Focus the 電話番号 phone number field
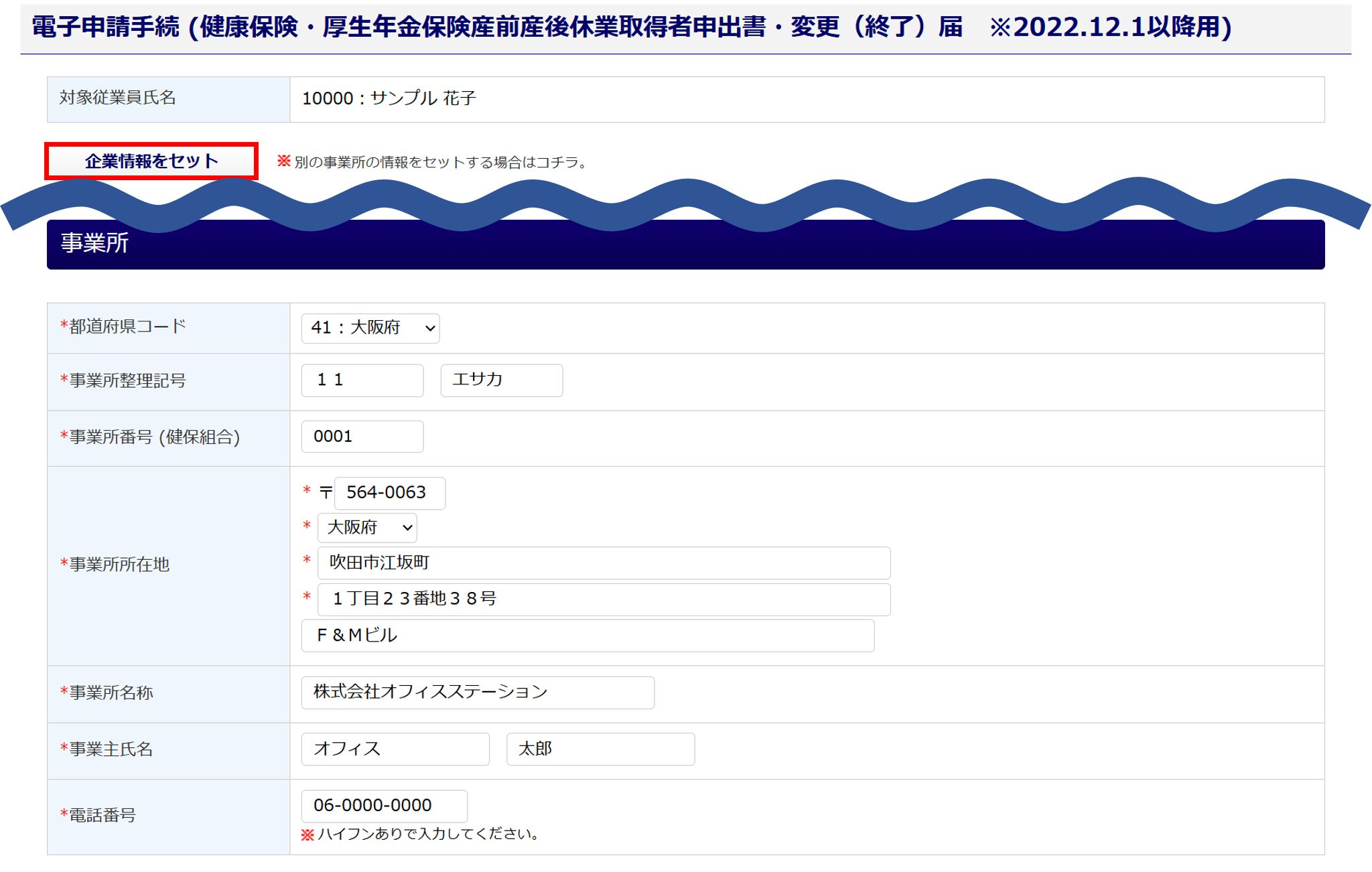The image size is (1372, 872). pos(384,806)
